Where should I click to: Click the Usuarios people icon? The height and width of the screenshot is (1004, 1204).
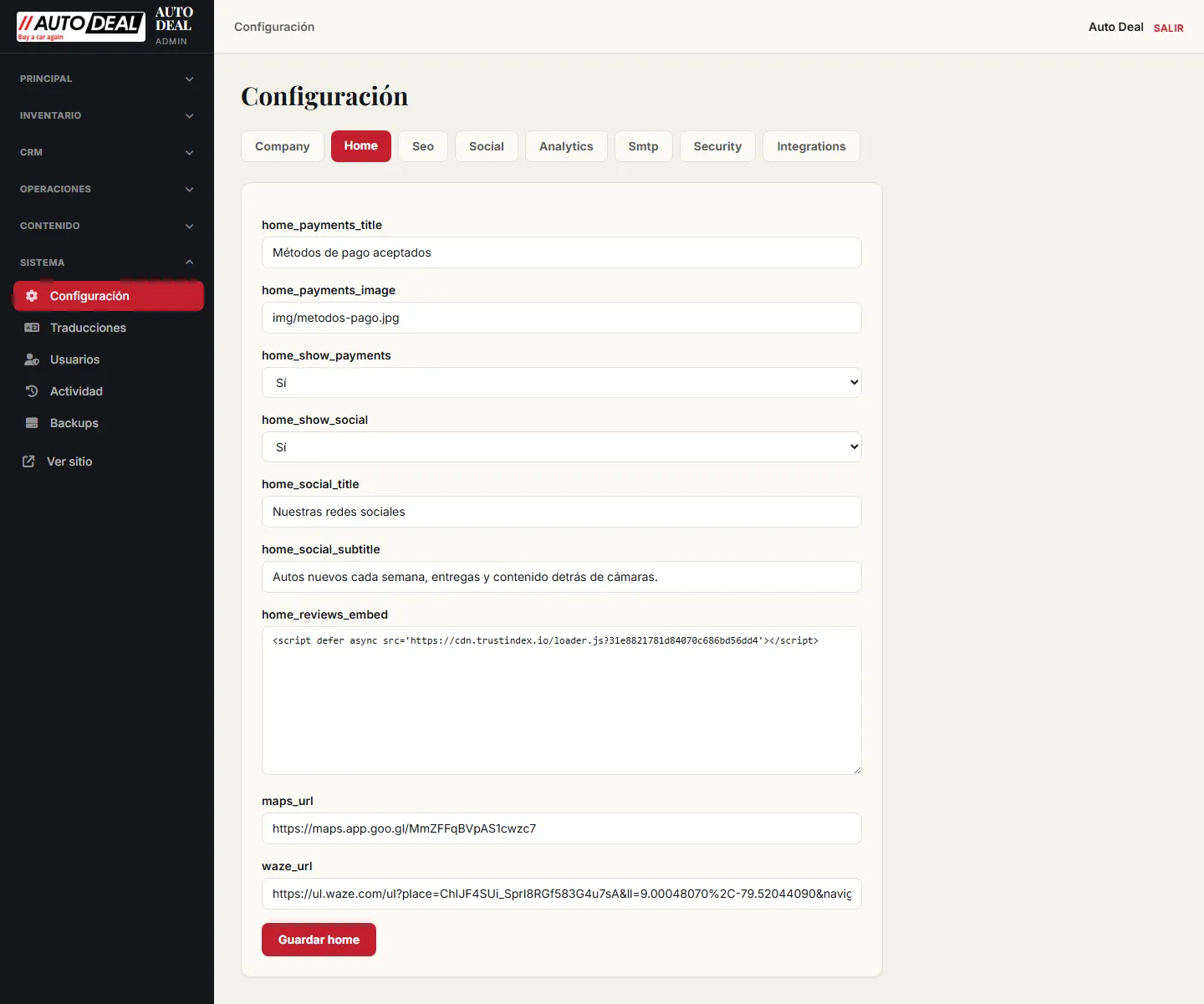pos(32,359)
